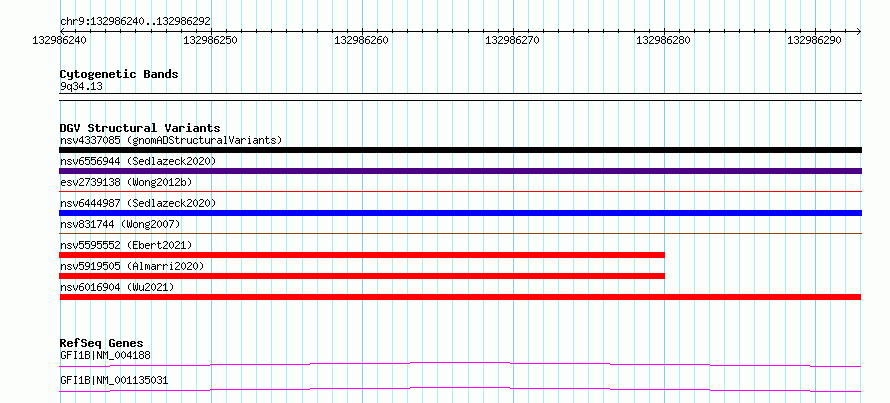This screenshot has width=890, height=403.
Task: Click ruler position label 132986270
Action: tap(513, 40)
